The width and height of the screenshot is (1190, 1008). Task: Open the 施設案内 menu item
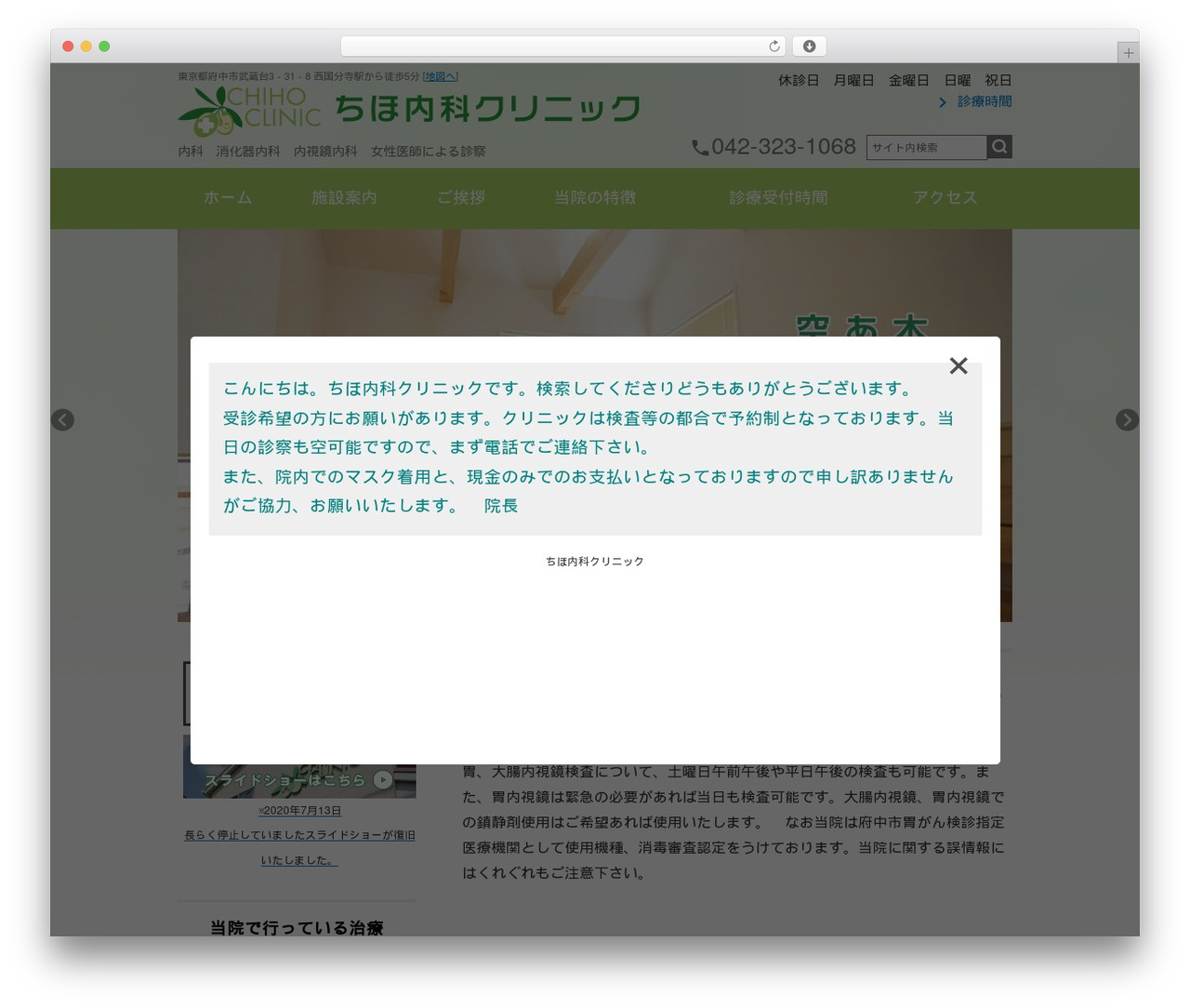(x=344, y=198)
